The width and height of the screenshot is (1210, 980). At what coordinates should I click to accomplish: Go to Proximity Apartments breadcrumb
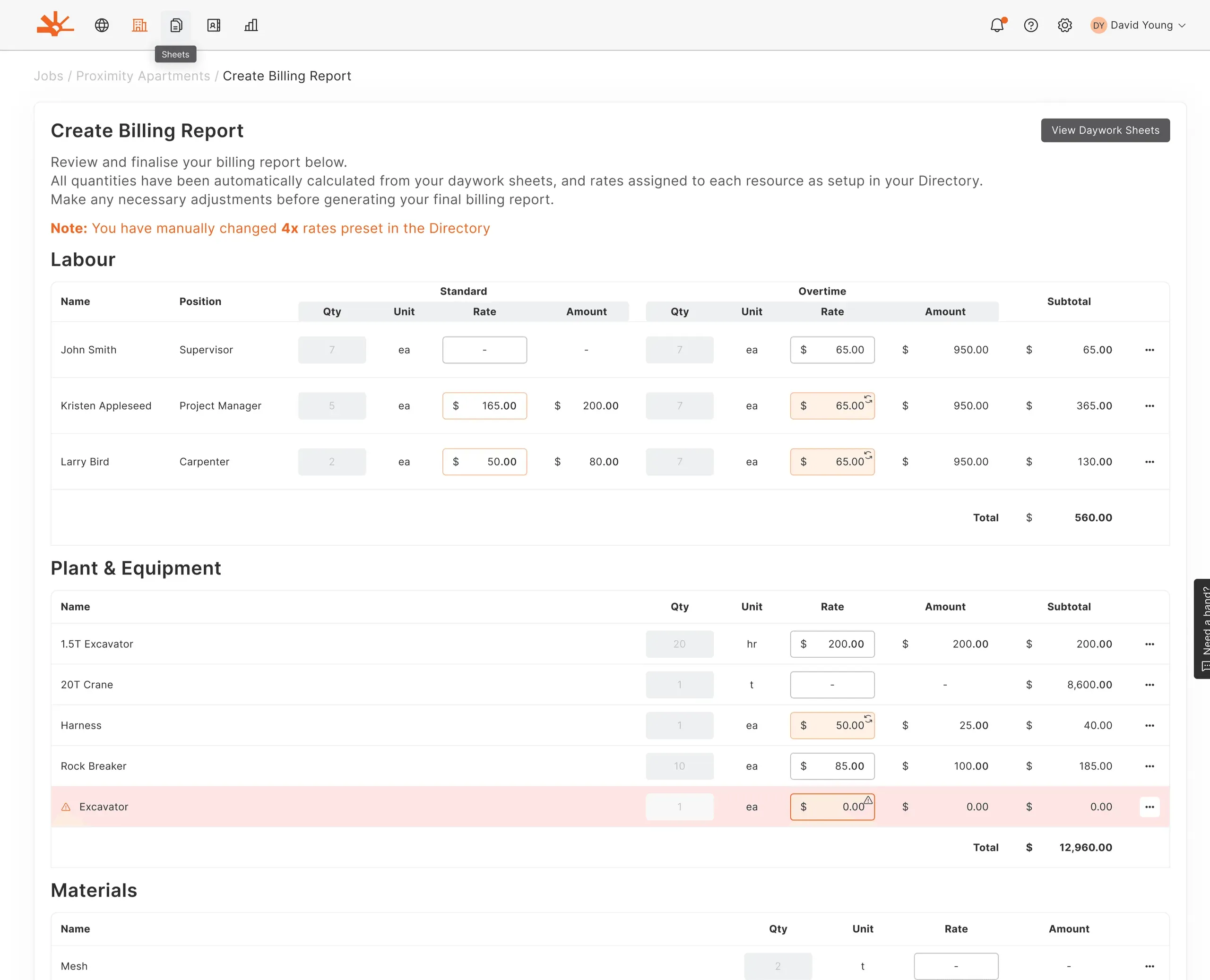pos(143,76)
